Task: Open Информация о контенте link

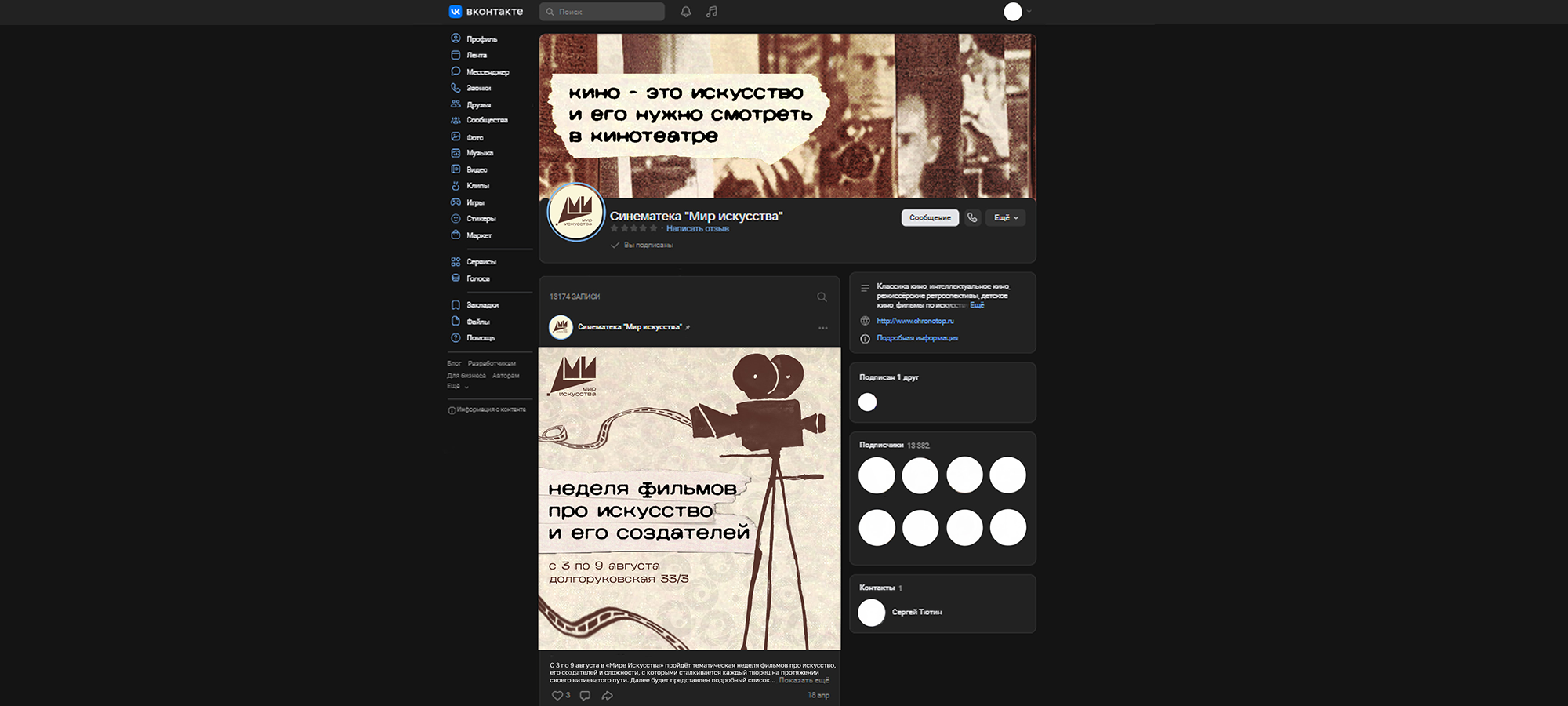Action: [487, 409]
